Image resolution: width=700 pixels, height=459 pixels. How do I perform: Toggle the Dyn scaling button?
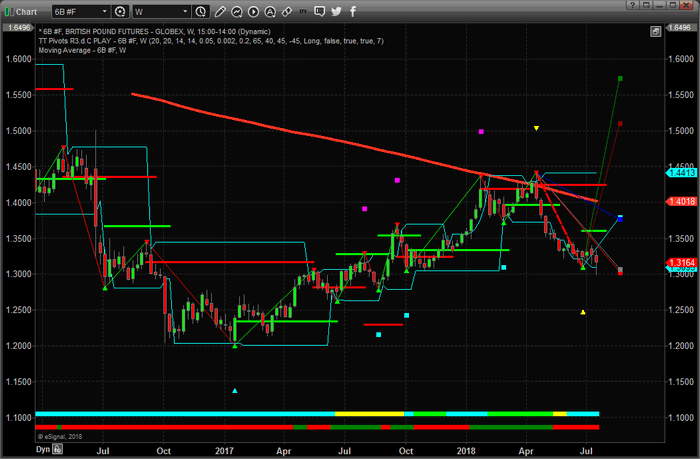(43, 449)
